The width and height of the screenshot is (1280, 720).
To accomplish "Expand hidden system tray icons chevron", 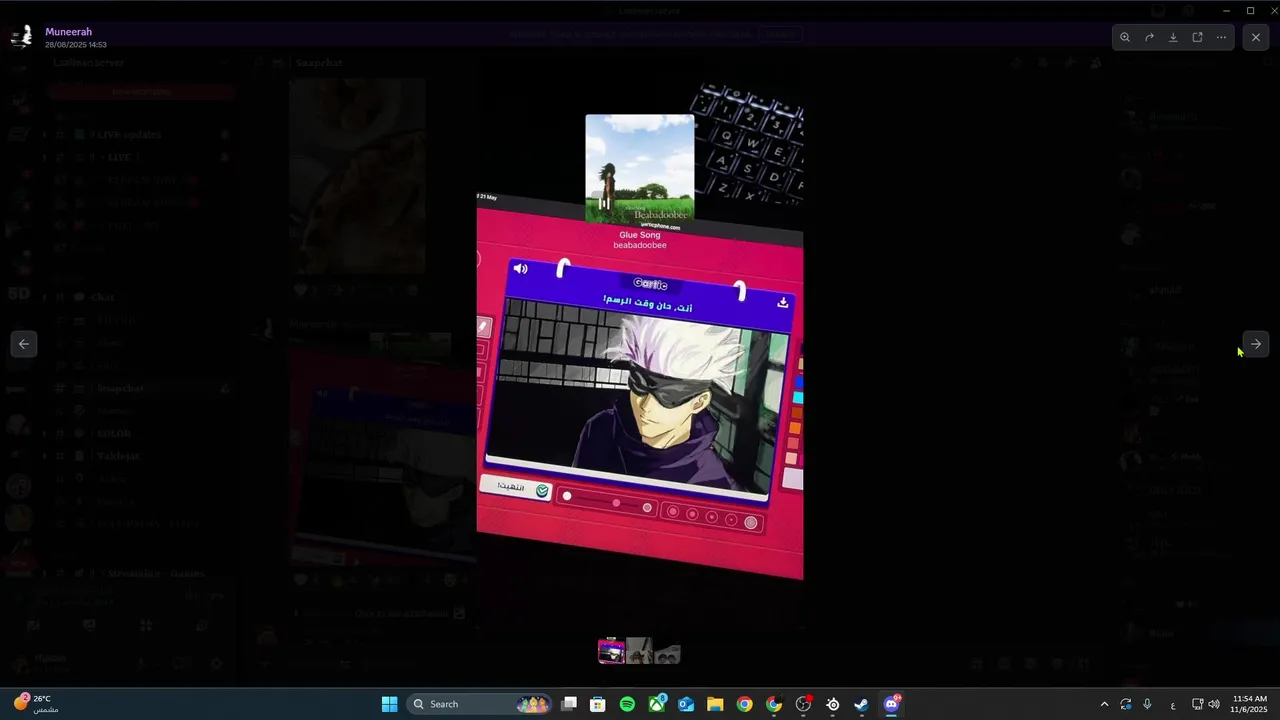I will tap(1104, 704).
